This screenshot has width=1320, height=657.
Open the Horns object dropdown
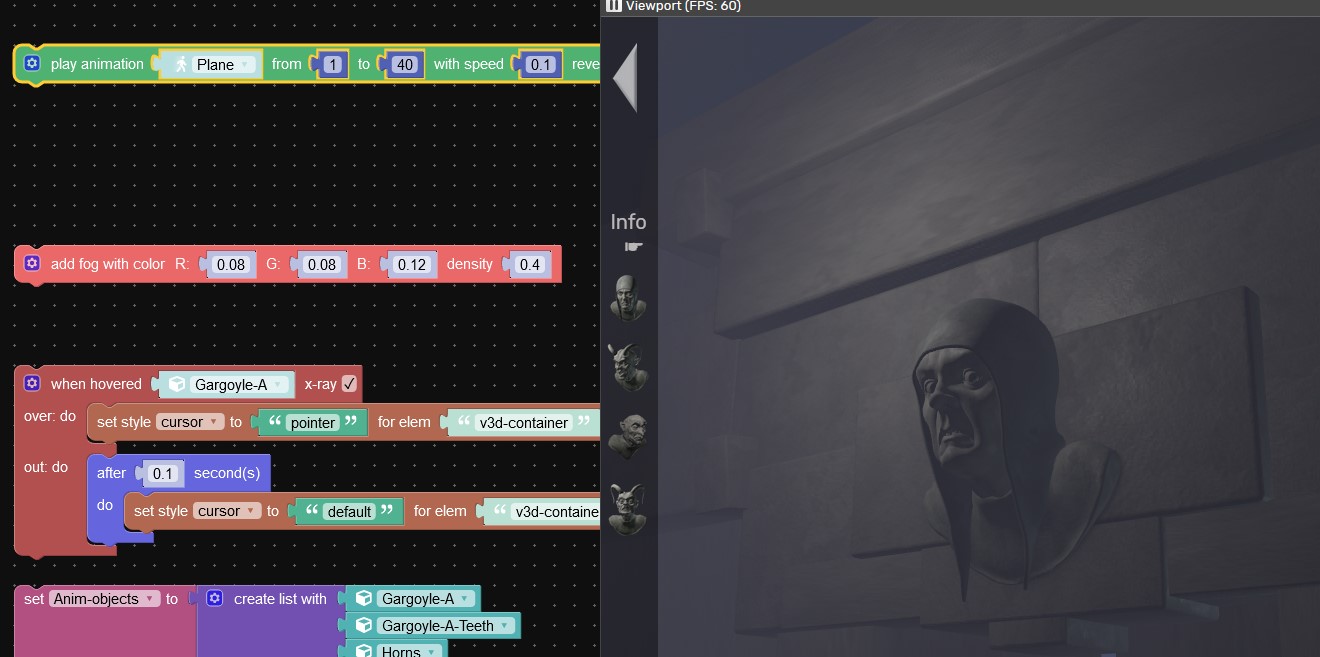410,652
